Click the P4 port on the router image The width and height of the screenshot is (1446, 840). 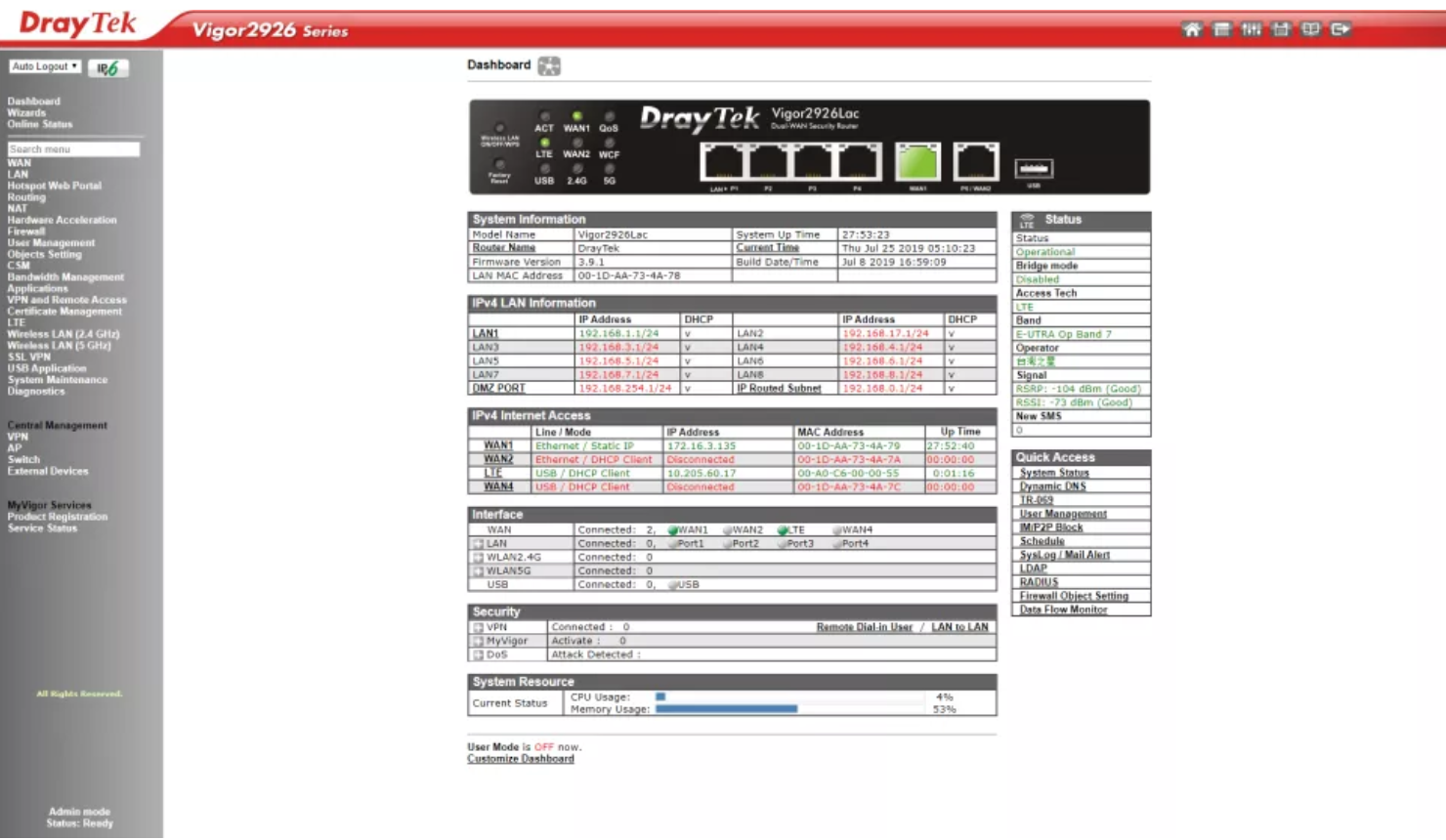point(859,161)
